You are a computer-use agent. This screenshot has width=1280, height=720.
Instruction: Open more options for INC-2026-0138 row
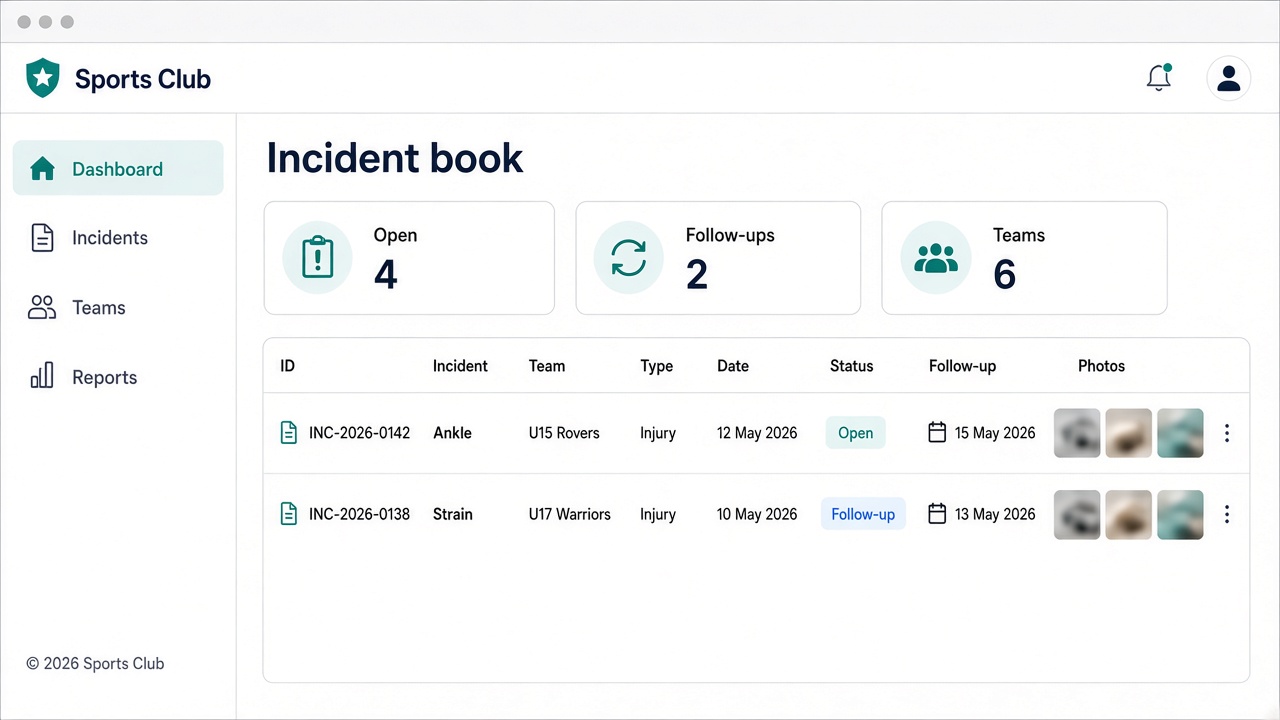pos(1227,514)
